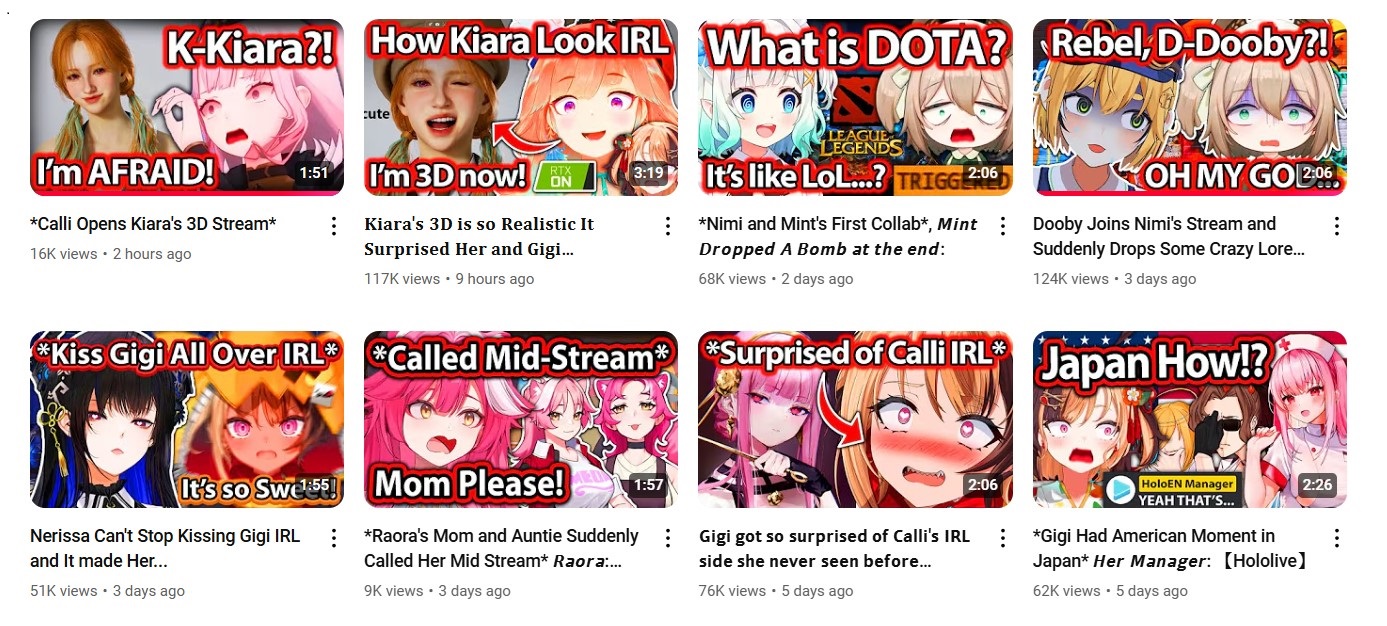Open options menu for Raora's Mom and Auntie video
The image size is (1387, 626).
point(668,538)
